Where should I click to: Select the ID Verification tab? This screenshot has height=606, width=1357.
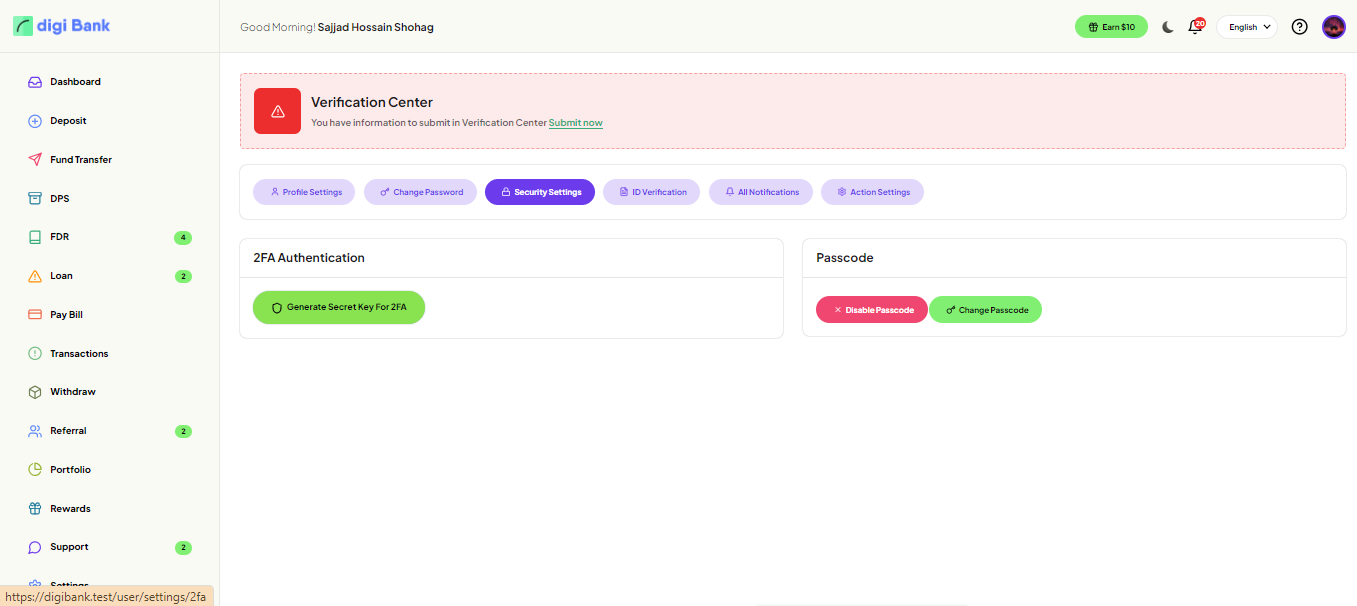pos(652,192)
